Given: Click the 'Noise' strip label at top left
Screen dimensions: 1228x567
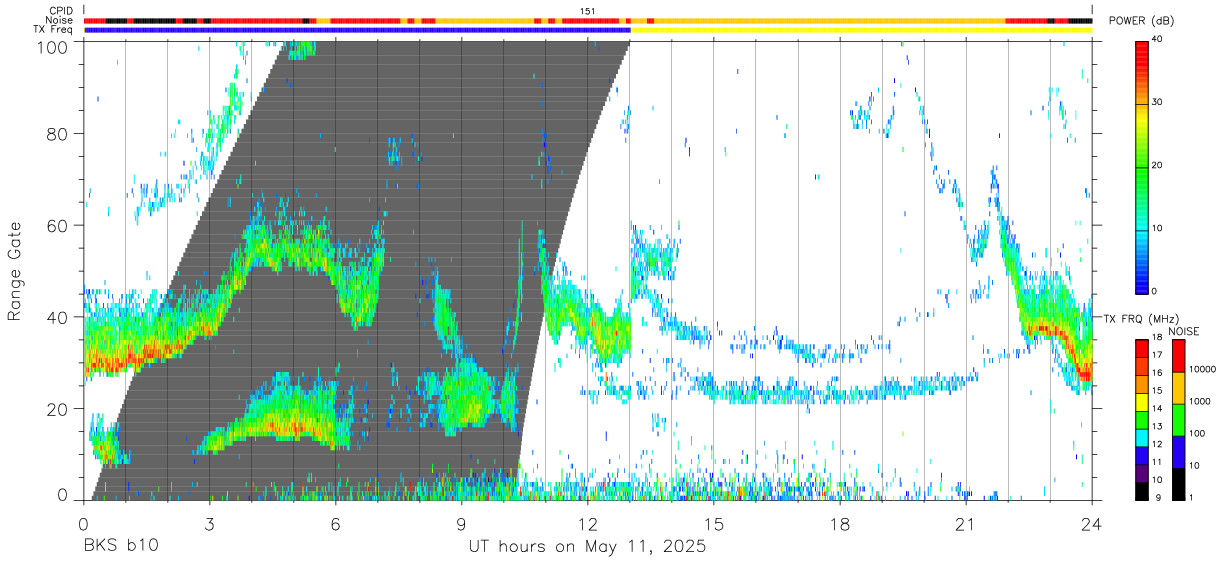Looking at the screenshot, I should 59,20.
